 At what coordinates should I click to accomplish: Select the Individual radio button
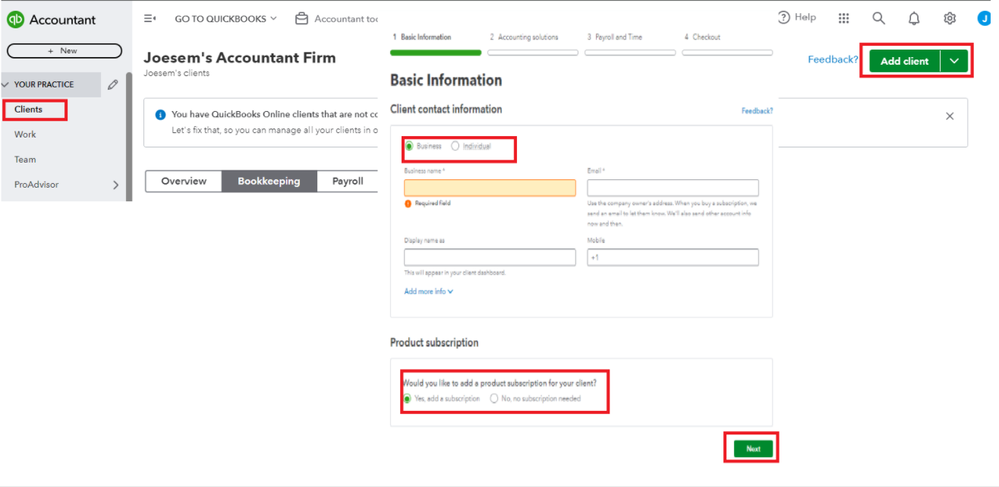pos(455,146)
